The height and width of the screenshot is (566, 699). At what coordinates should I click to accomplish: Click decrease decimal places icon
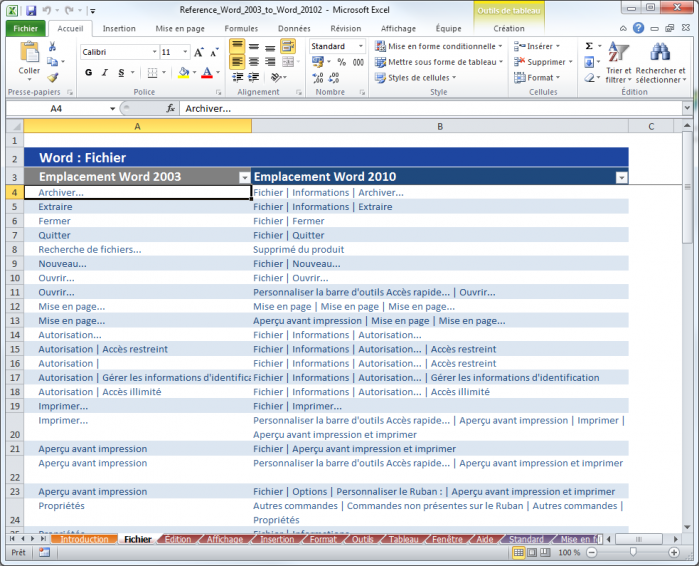(334, 78)
